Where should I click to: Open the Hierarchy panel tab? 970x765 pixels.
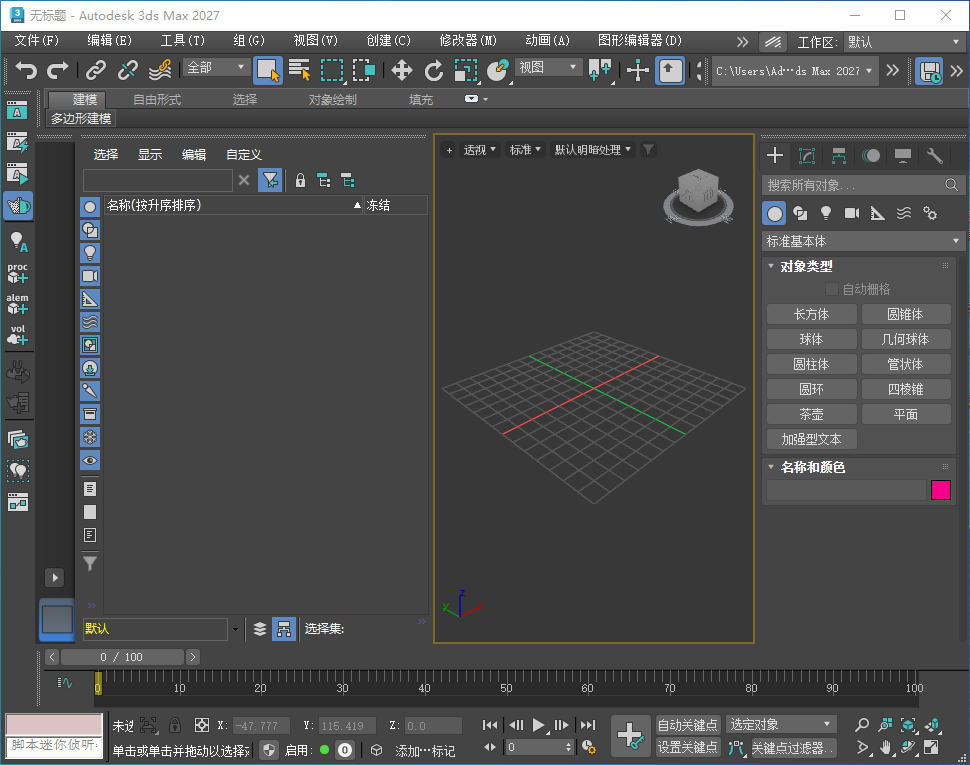839,156
